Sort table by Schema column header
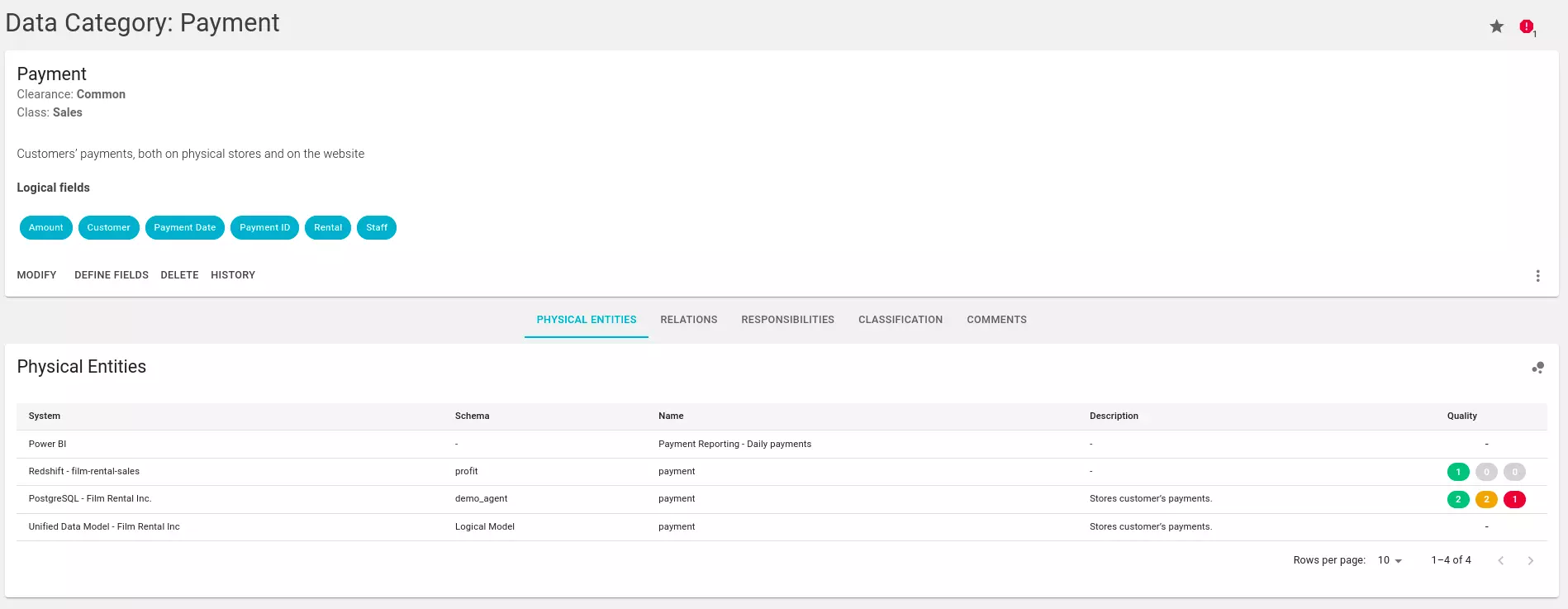 (472, 416)
